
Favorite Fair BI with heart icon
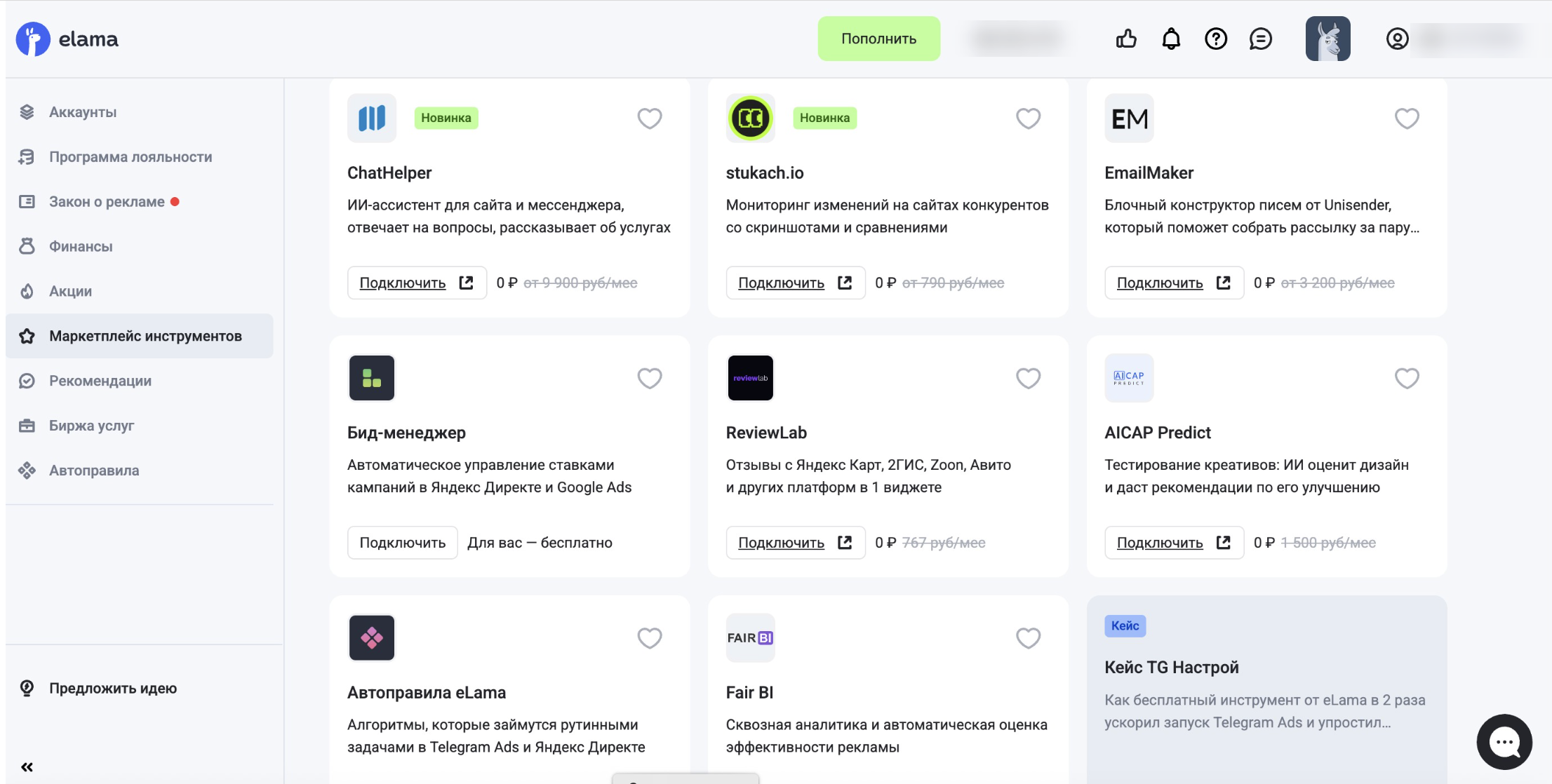(1028, 637)
